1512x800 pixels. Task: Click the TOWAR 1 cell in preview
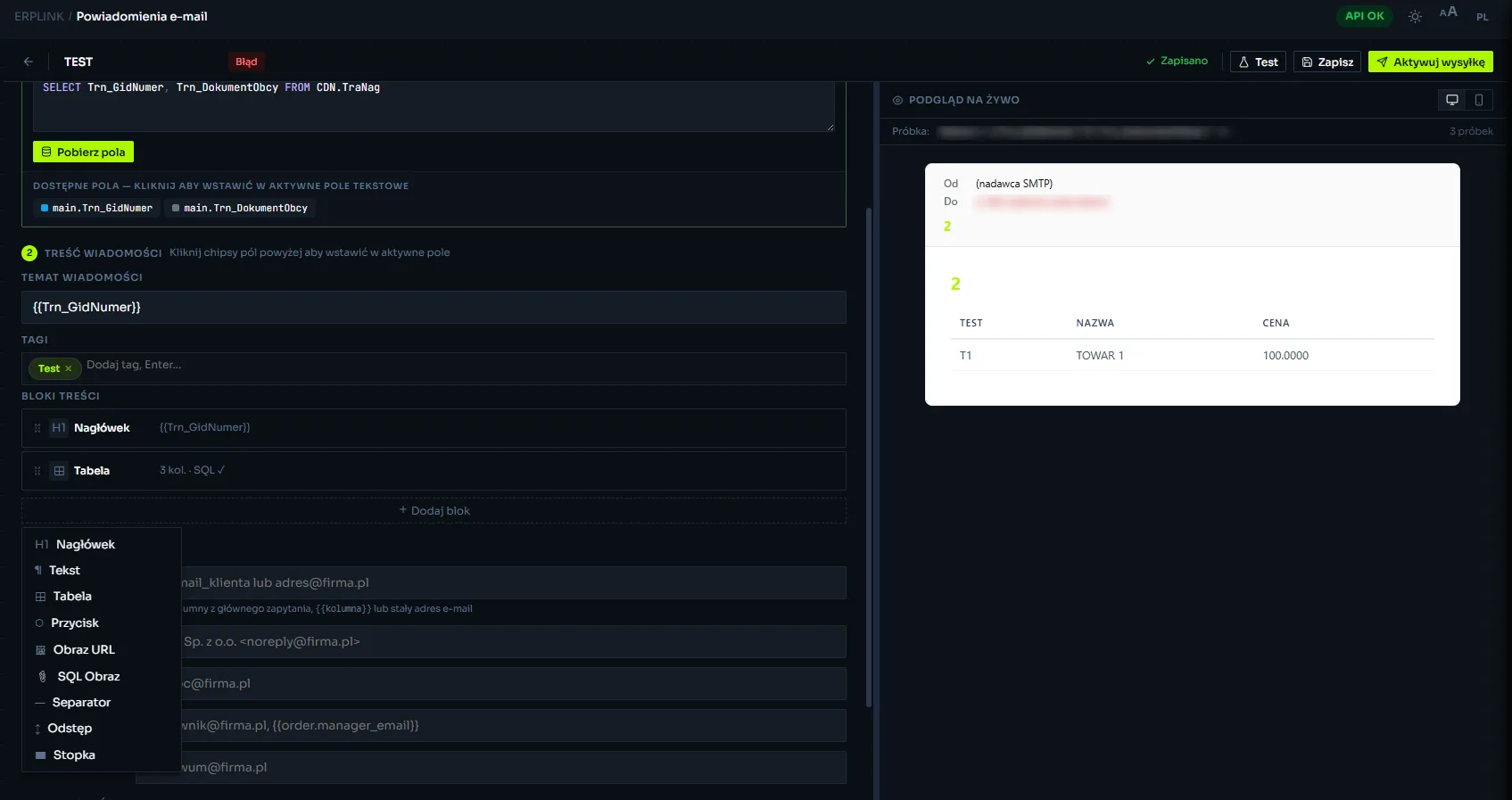pos(1100,355)
